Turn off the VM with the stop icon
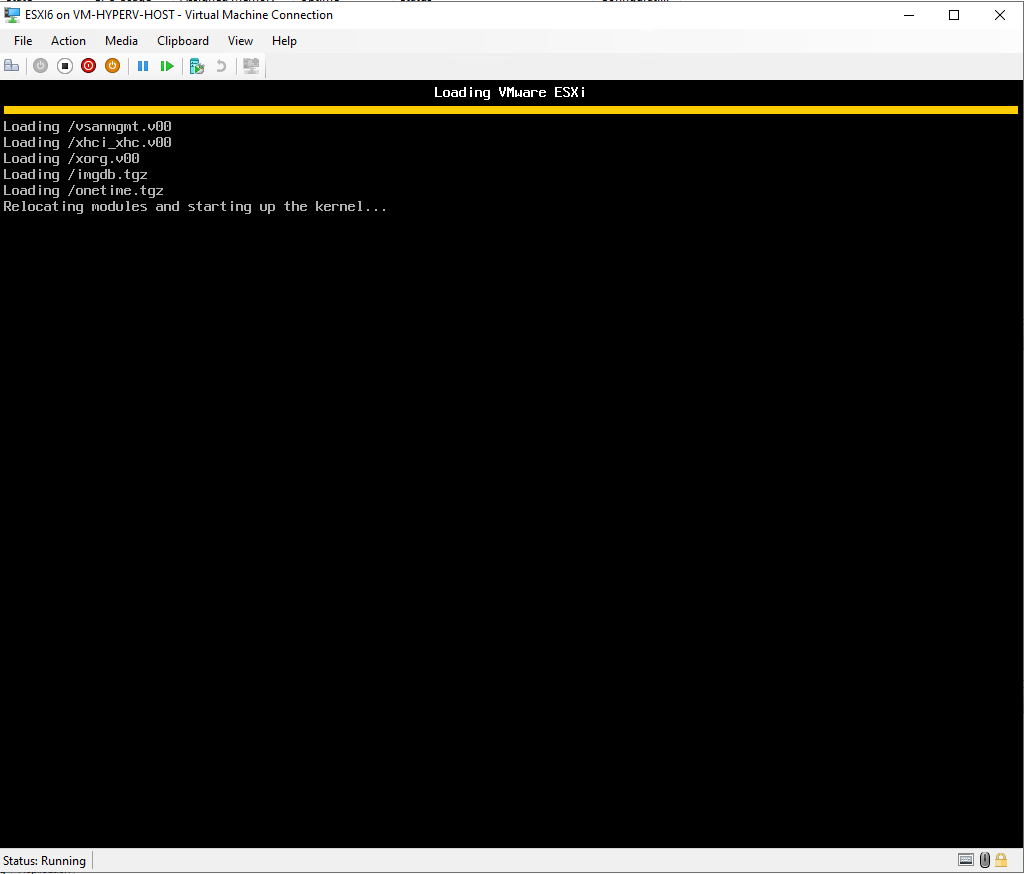1024x874 pixels. pyautogui.click(x=65, y=66)
